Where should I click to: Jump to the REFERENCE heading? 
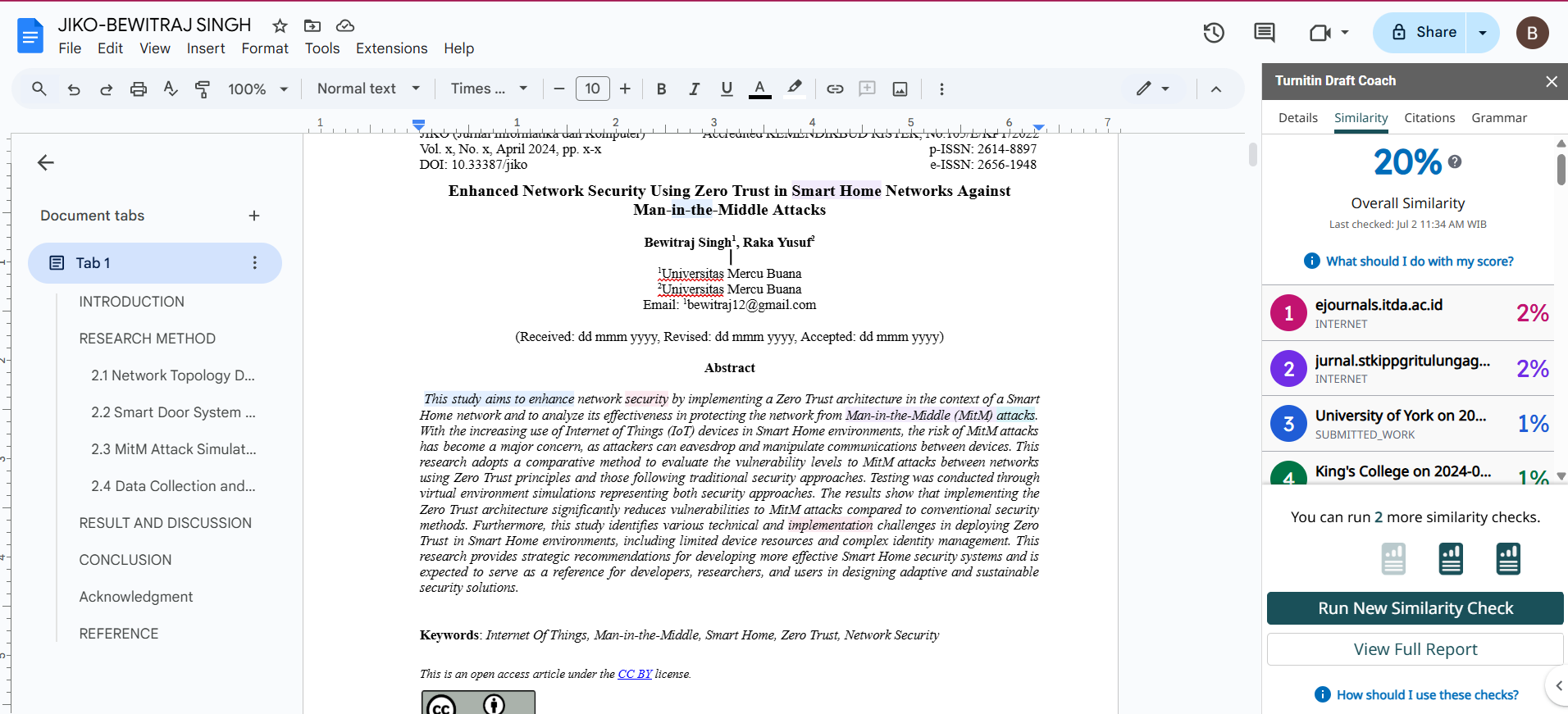point(119,634)
